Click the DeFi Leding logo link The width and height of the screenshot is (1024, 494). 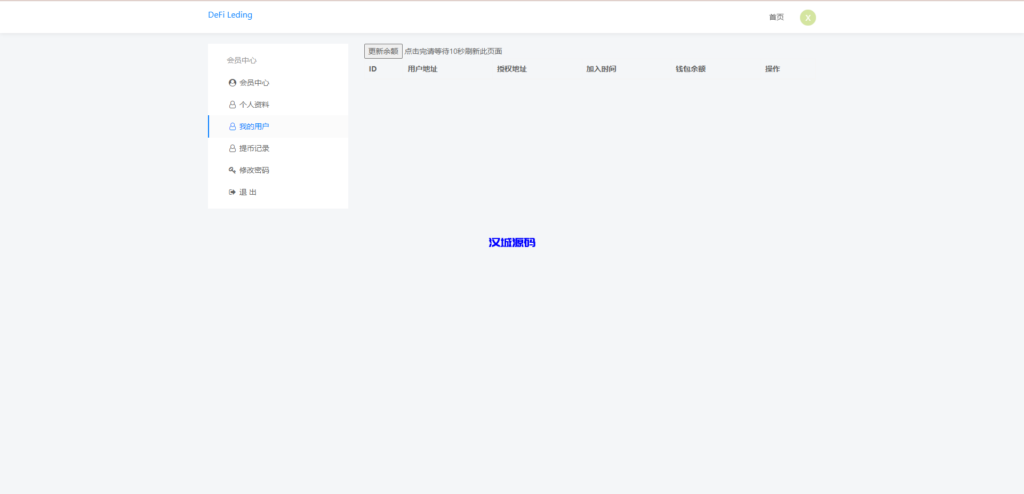[230, 15]
